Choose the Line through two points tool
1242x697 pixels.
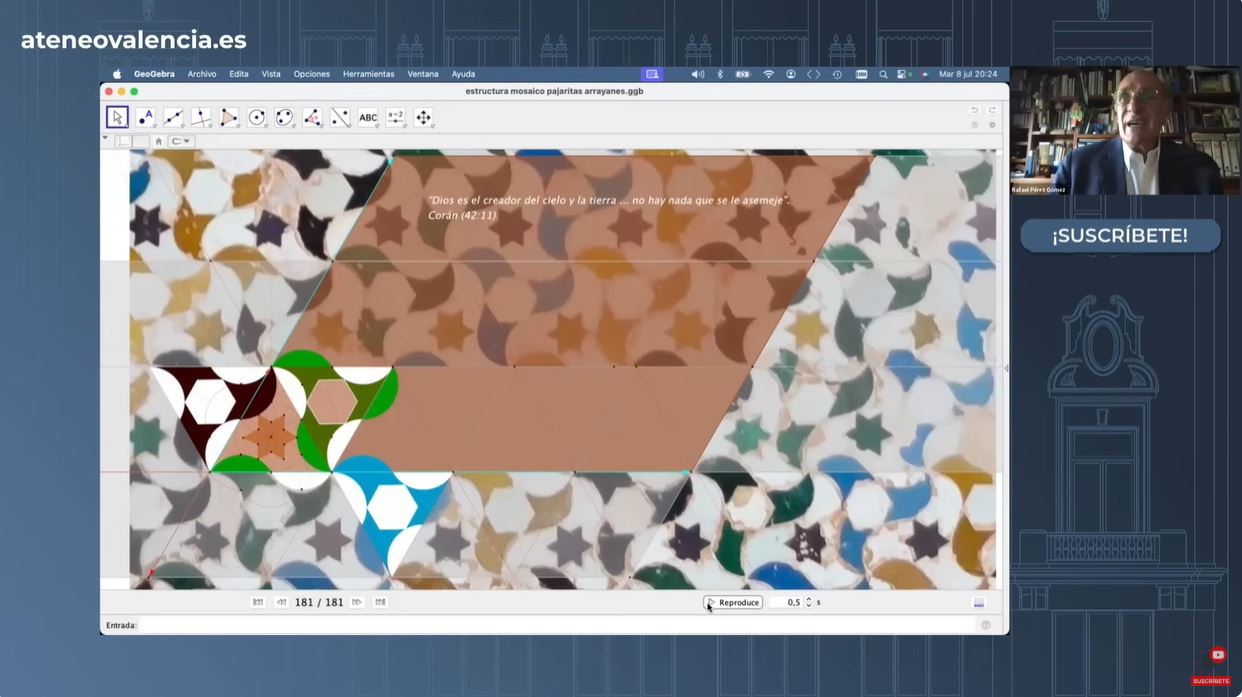173,117
